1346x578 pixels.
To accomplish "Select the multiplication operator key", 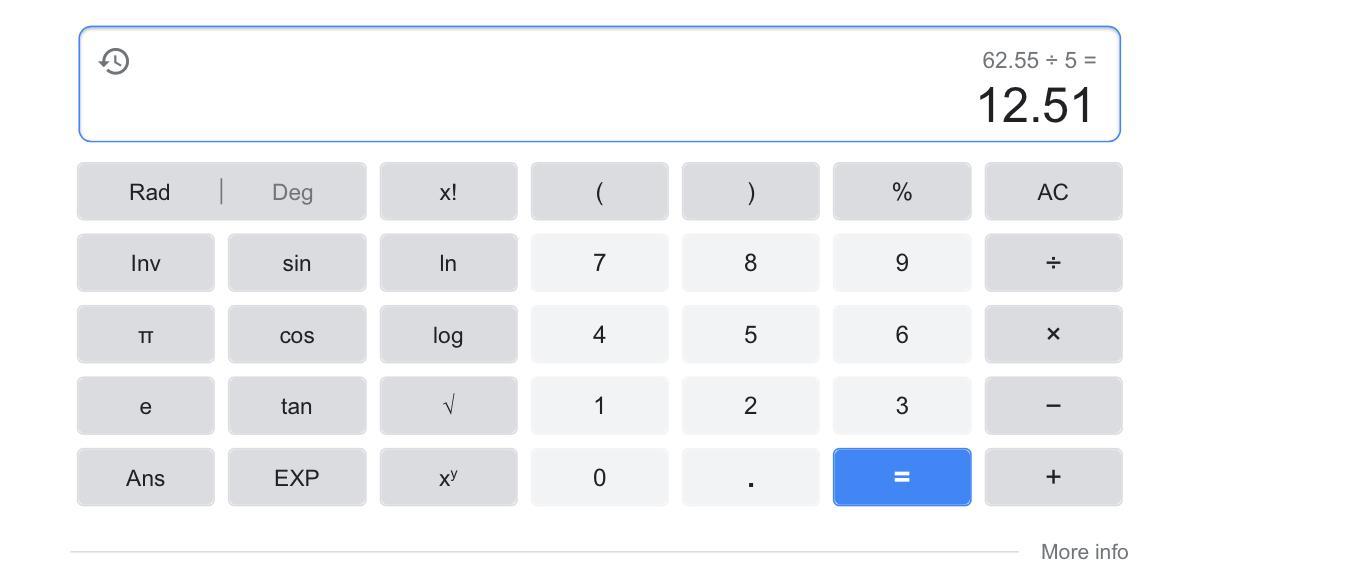I will [x=1053, y=334].
